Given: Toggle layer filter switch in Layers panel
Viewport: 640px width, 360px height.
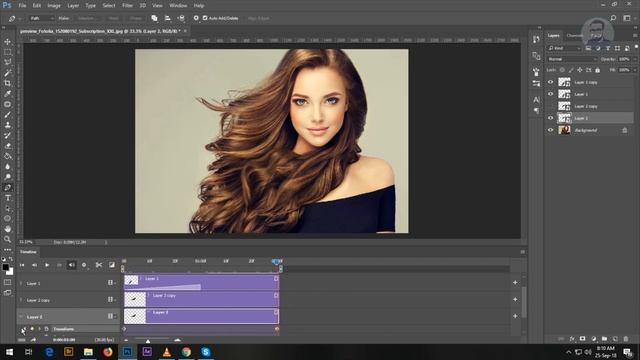Looking at the screenshot, I should pyautogui.click(x=636, y=47).
